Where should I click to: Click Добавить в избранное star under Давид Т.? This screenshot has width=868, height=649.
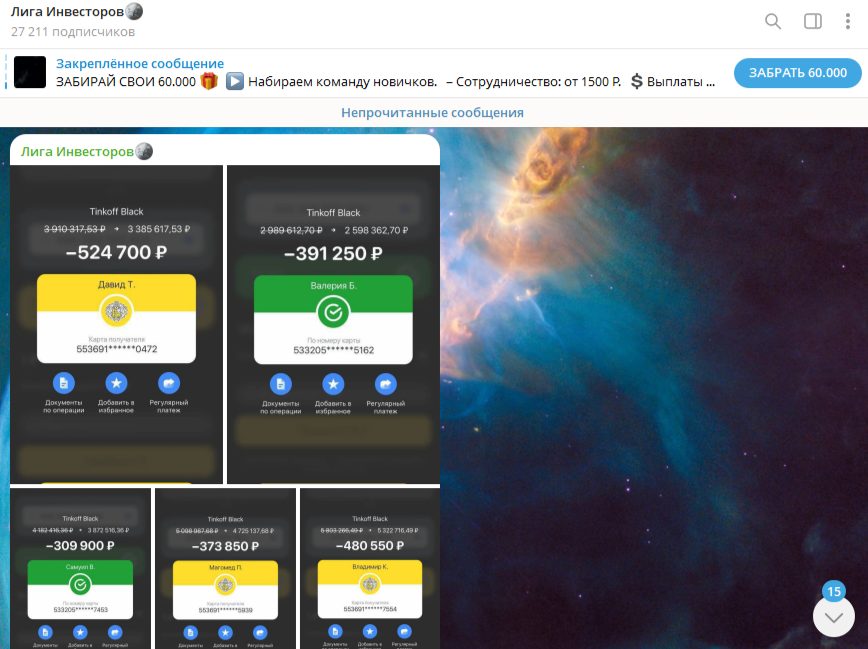[x=116, y=383]
